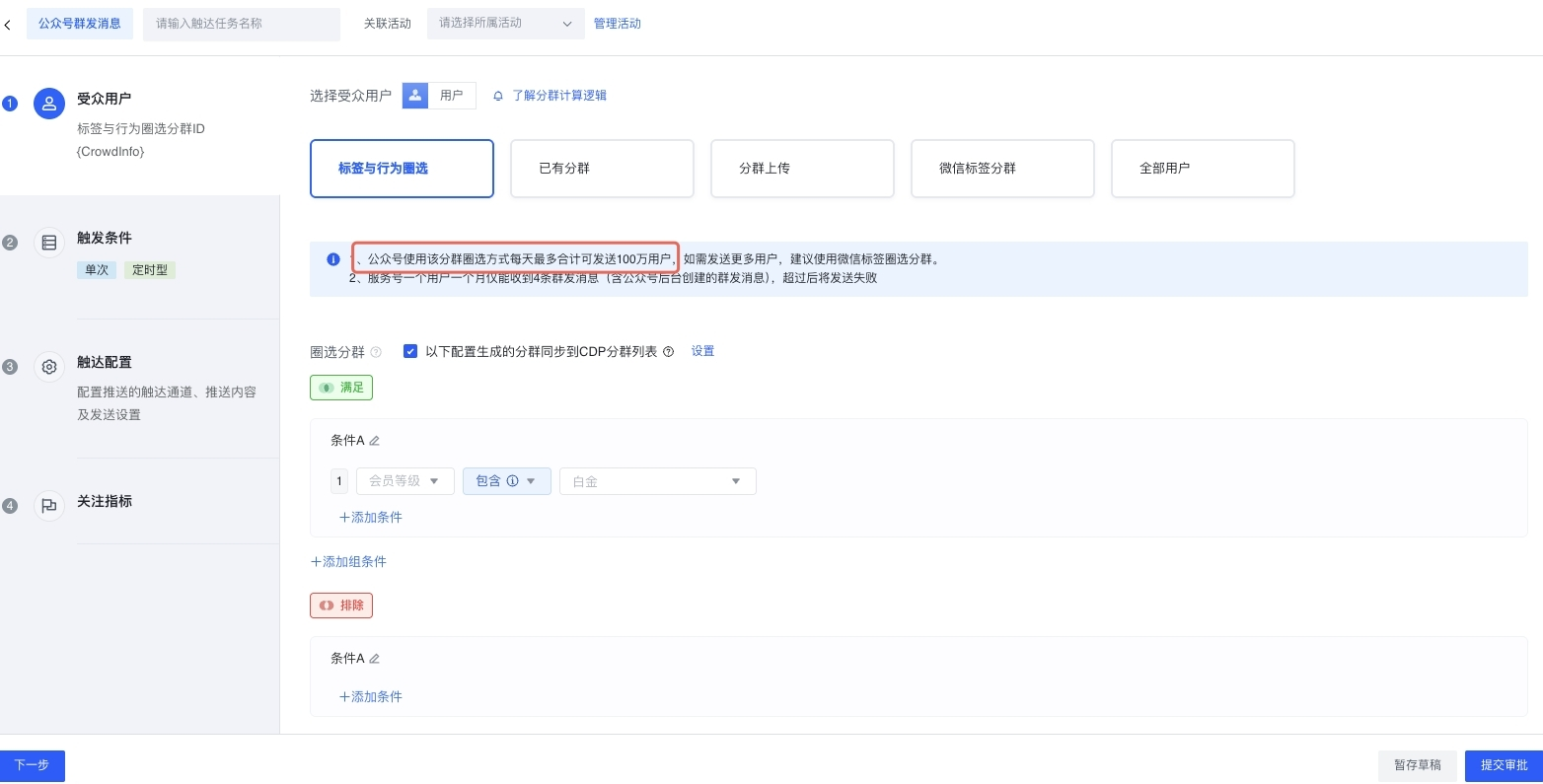Select the 已有分群 tab
Image resolution: width=1543 pixels, height=784 pixels.
coord(602,169)
